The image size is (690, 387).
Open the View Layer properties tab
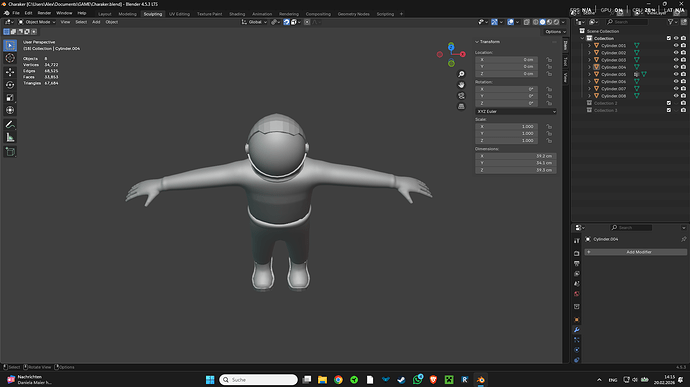[576, 274]
